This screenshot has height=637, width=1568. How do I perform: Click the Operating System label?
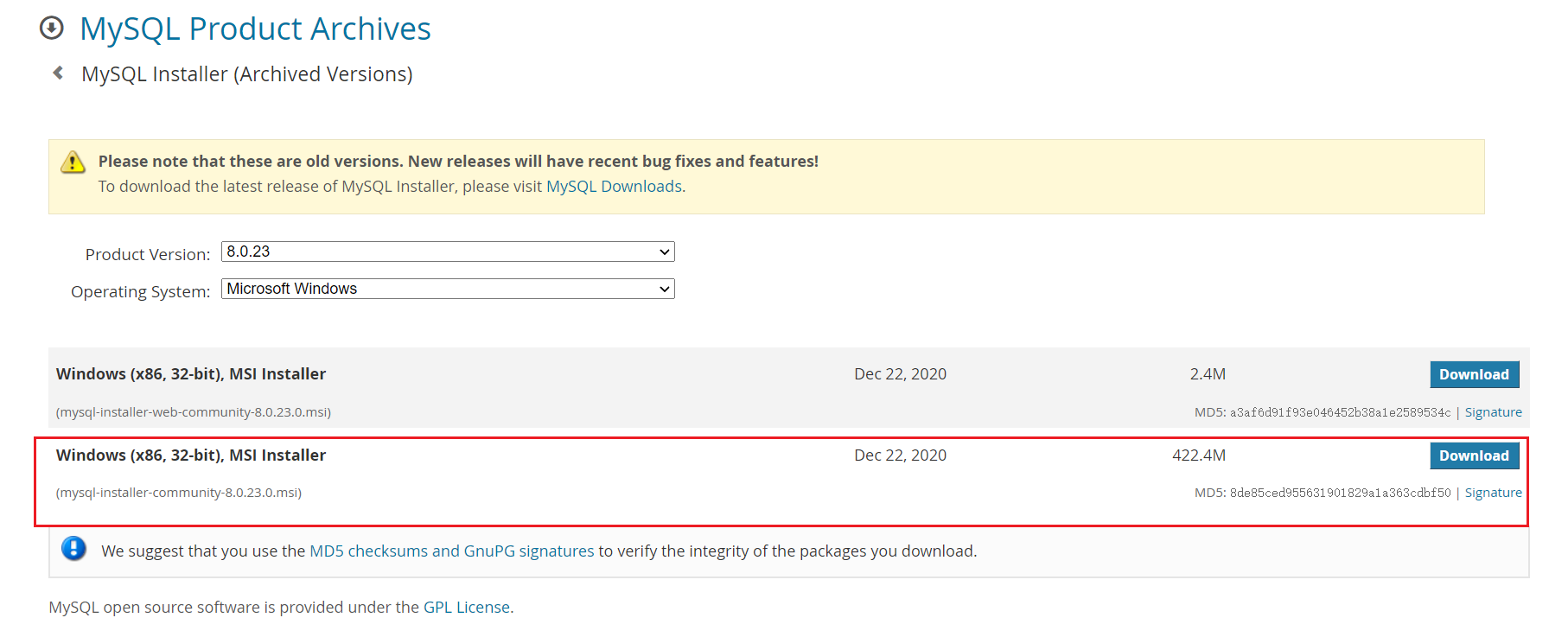(141, 292)
